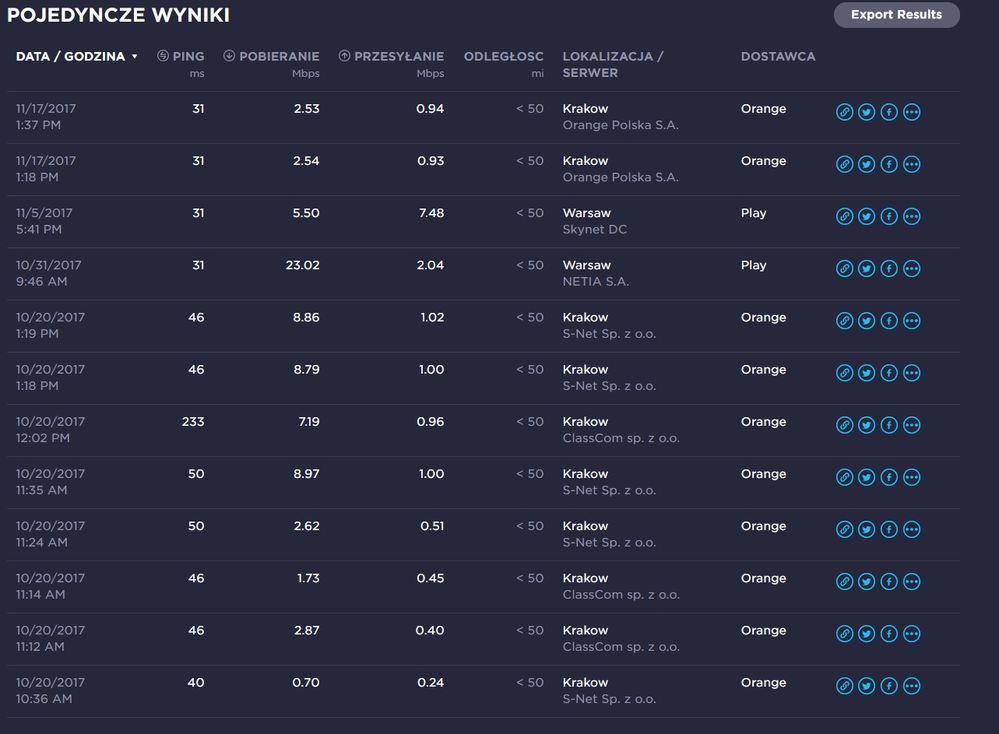Copy link for 11/5/2017 5:41 PM result
Screen dimensions: 999x734
[844, 217]
